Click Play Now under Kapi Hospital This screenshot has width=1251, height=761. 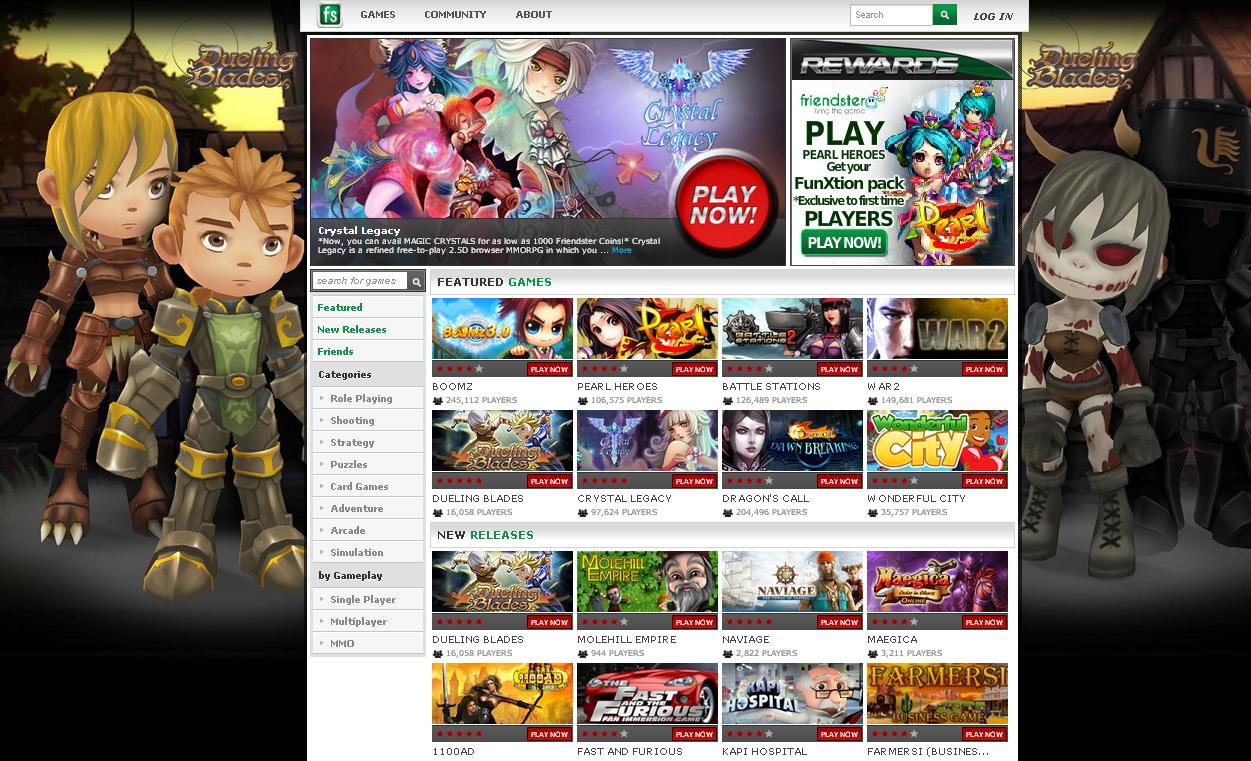point(839,735)
